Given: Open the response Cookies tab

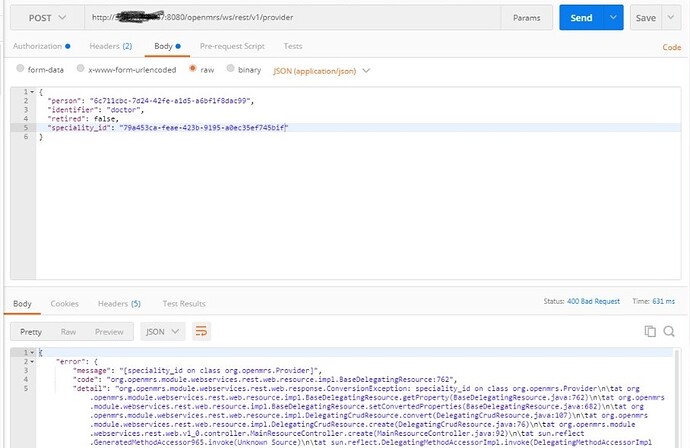Looking at the screenshot, I should (x=64, y=304).
